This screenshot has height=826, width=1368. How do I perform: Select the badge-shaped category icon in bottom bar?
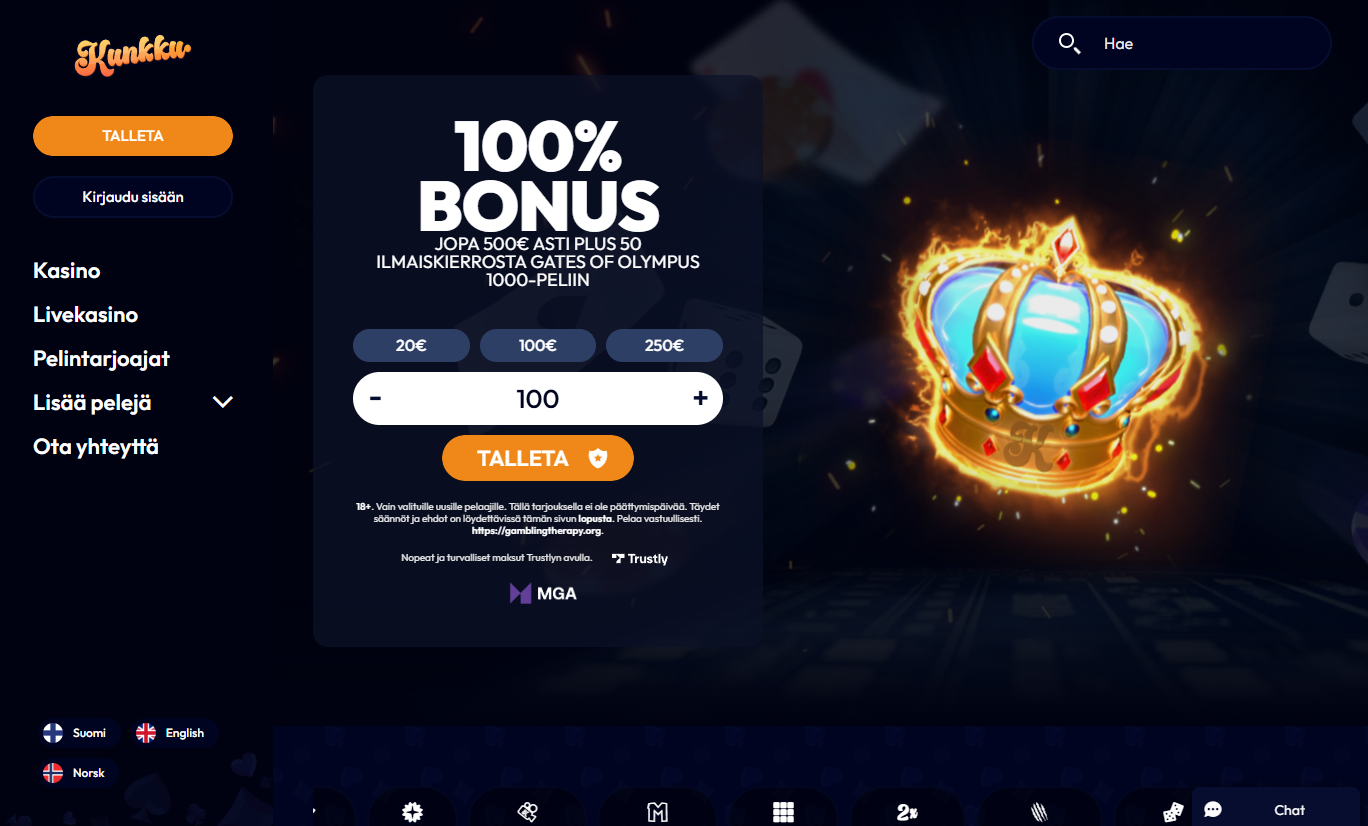tap(412, 812)
